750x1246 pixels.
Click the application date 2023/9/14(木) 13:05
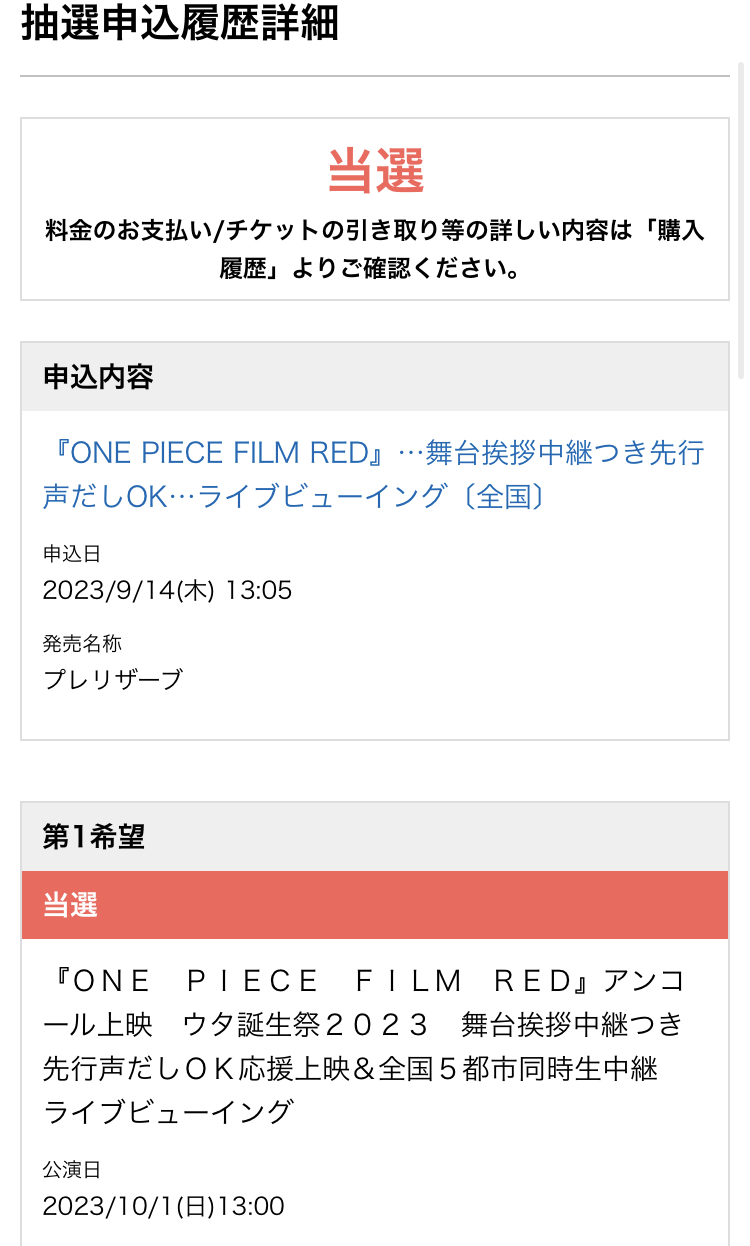(167, 590)
